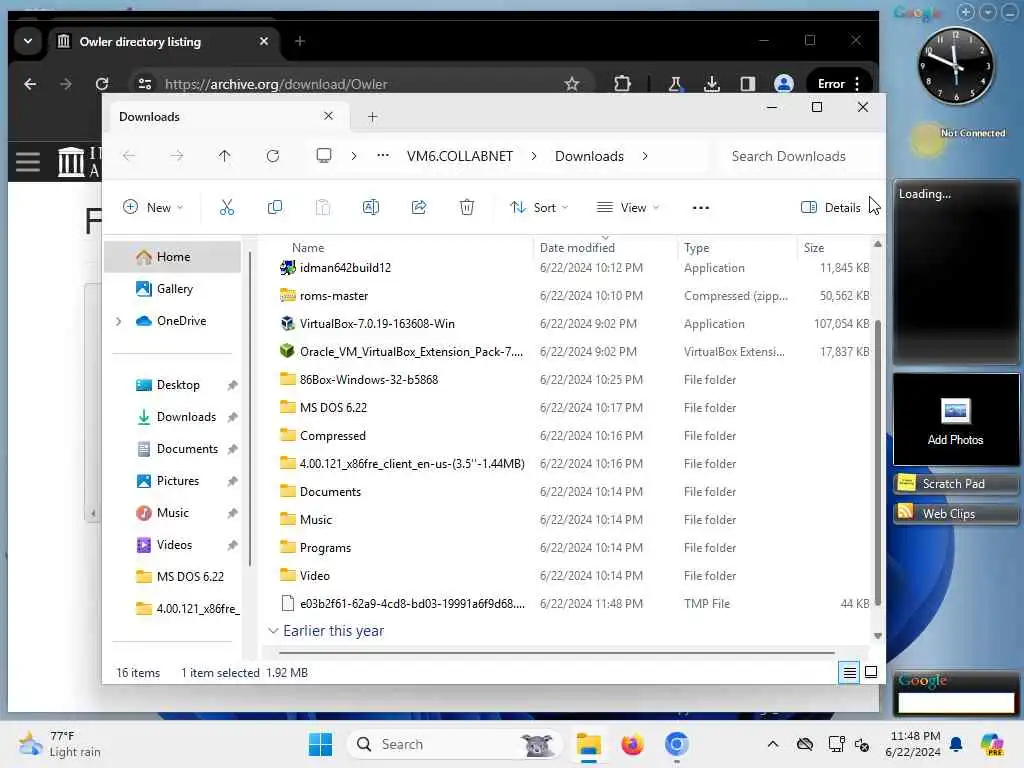Open Chrome downloads icon

coord(712,84)
